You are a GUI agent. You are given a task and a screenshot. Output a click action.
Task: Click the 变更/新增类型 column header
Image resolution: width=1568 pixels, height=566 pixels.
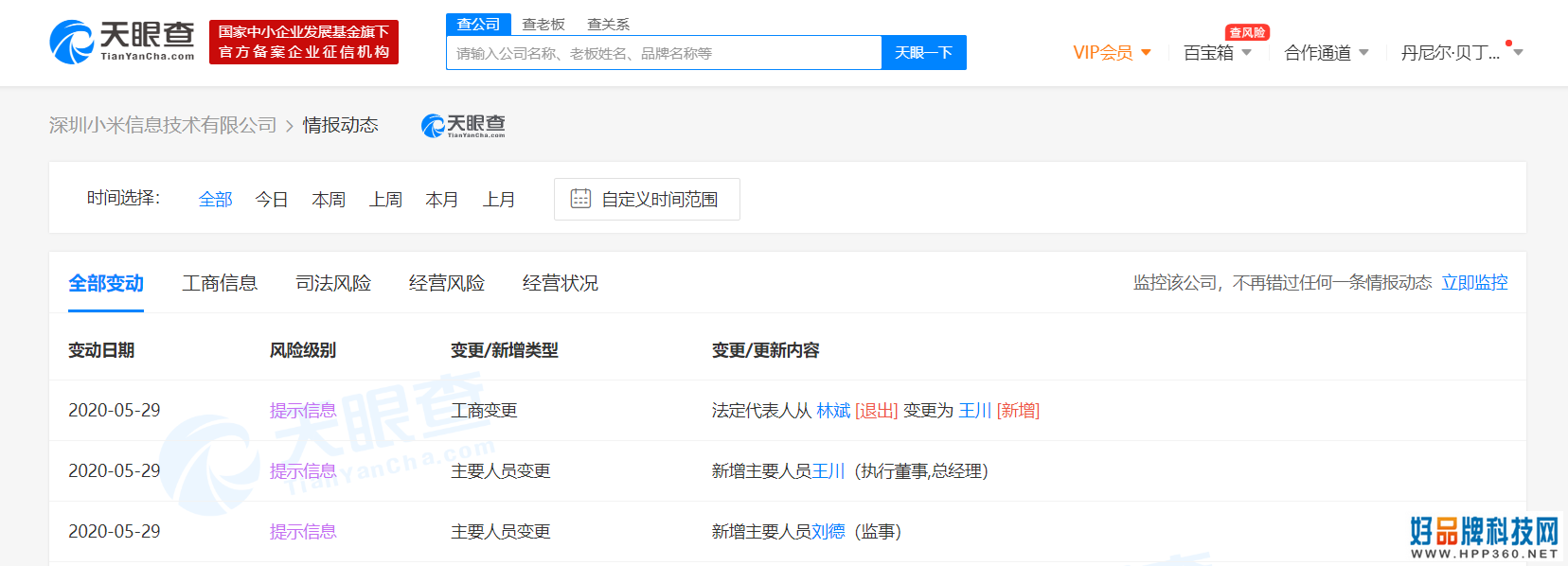pyautogui.click(x=505, y=350)
